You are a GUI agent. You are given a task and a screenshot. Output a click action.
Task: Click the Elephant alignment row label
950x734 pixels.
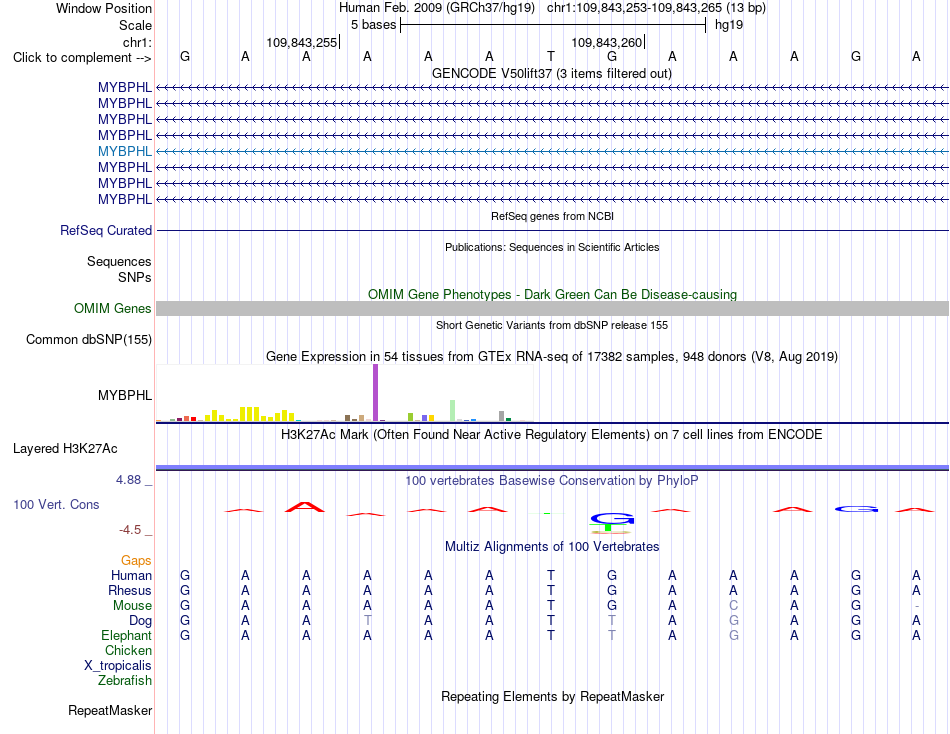point(127,635)
